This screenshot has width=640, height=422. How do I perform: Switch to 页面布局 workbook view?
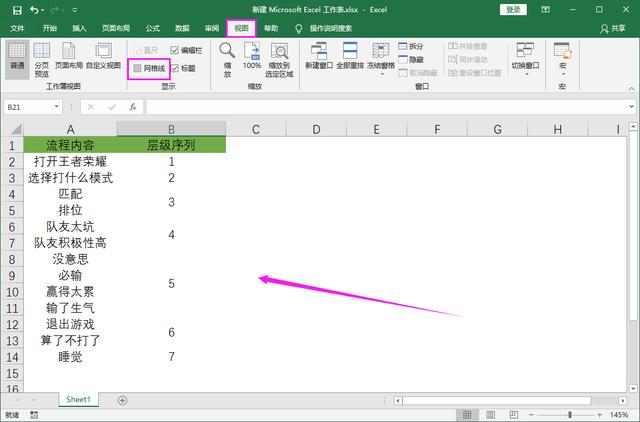pyautogui.click(x=69, y=56)
